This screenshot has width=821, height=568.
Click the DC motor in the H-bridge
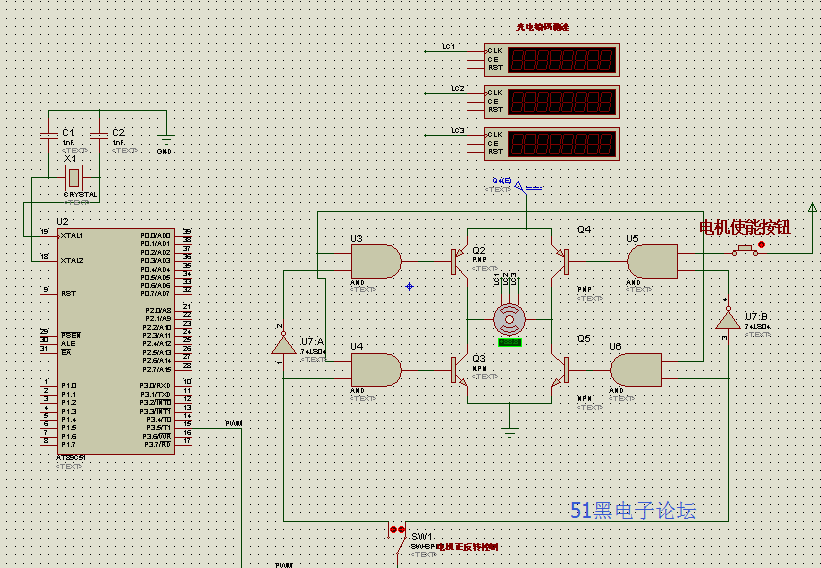tap(509, 319)
